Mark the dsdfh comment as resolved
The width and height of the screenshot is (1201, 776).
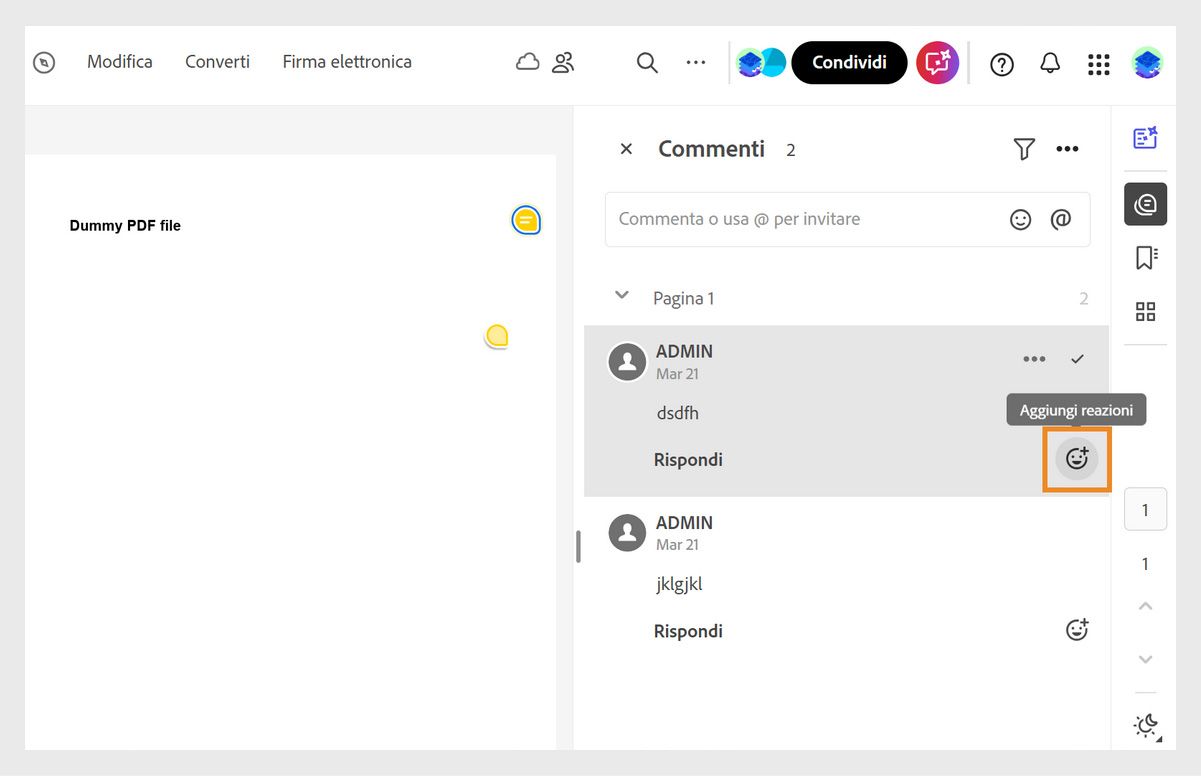point(1077,359)
